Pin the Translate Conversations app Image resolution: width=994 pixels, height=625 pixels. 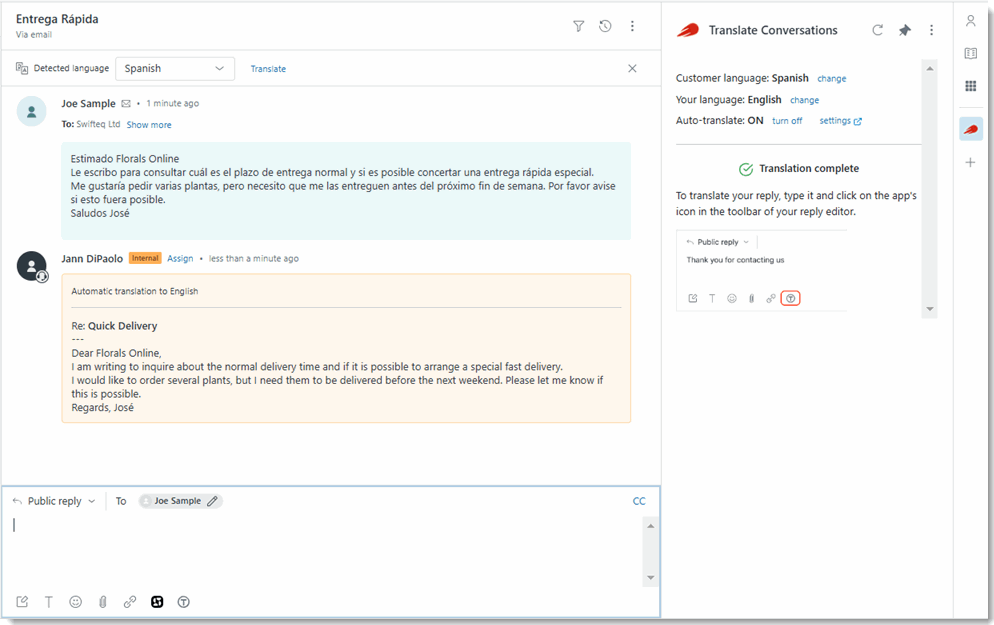(905, 30)
